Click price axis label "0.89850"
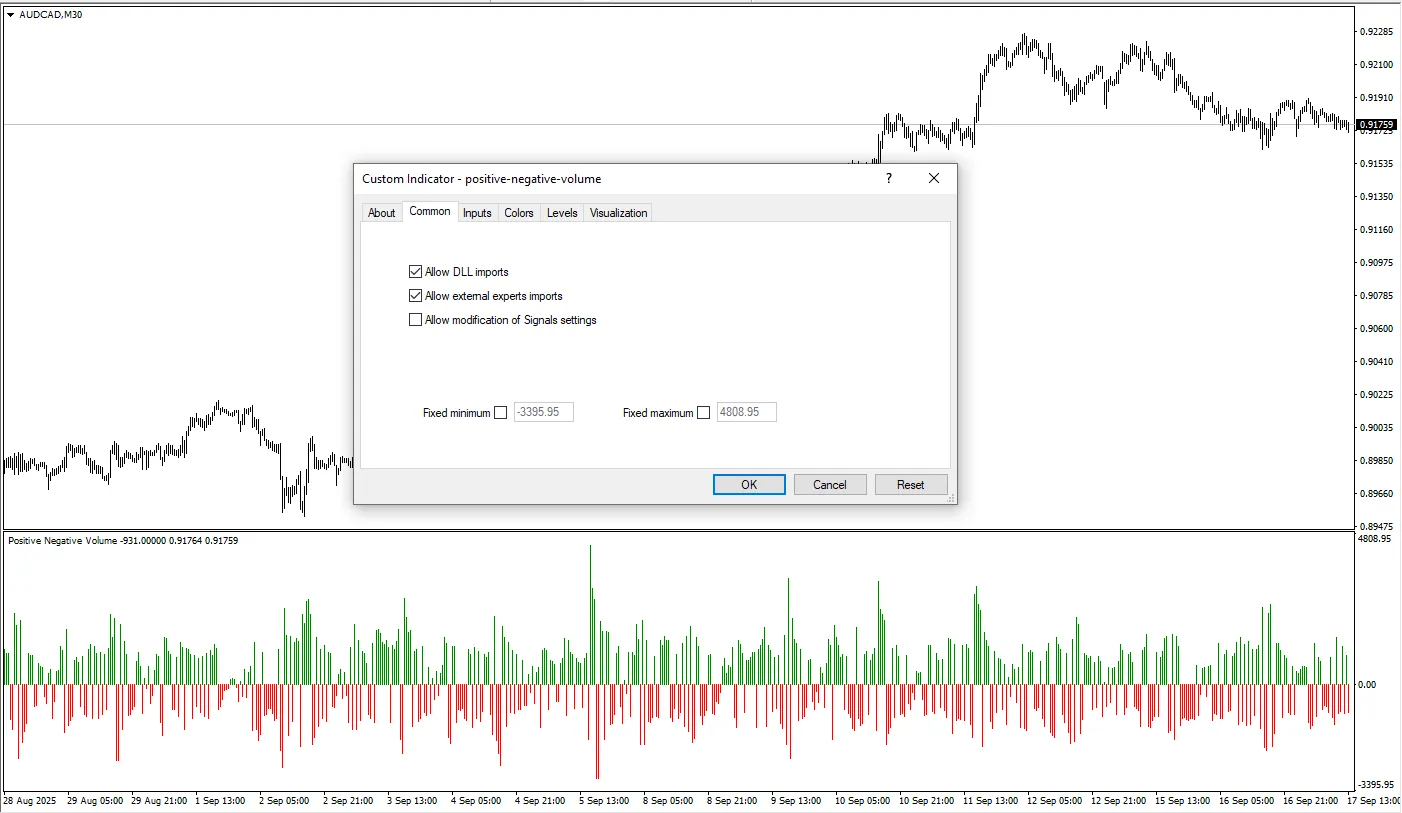The image size is (1402, 813). [1377, 461]
